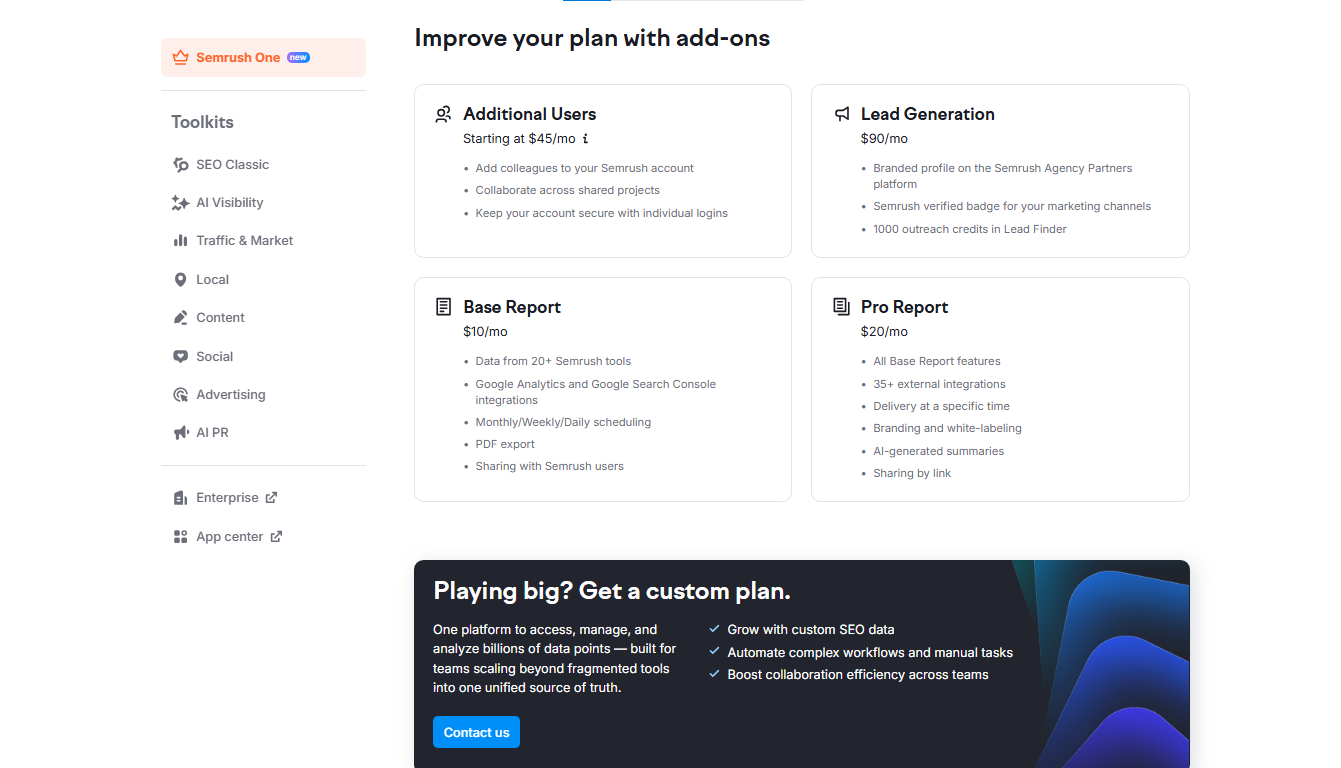Viewport: 1341px width, 768px height.
Task: Open the AI PR toolkit
Action: point(212,433)
